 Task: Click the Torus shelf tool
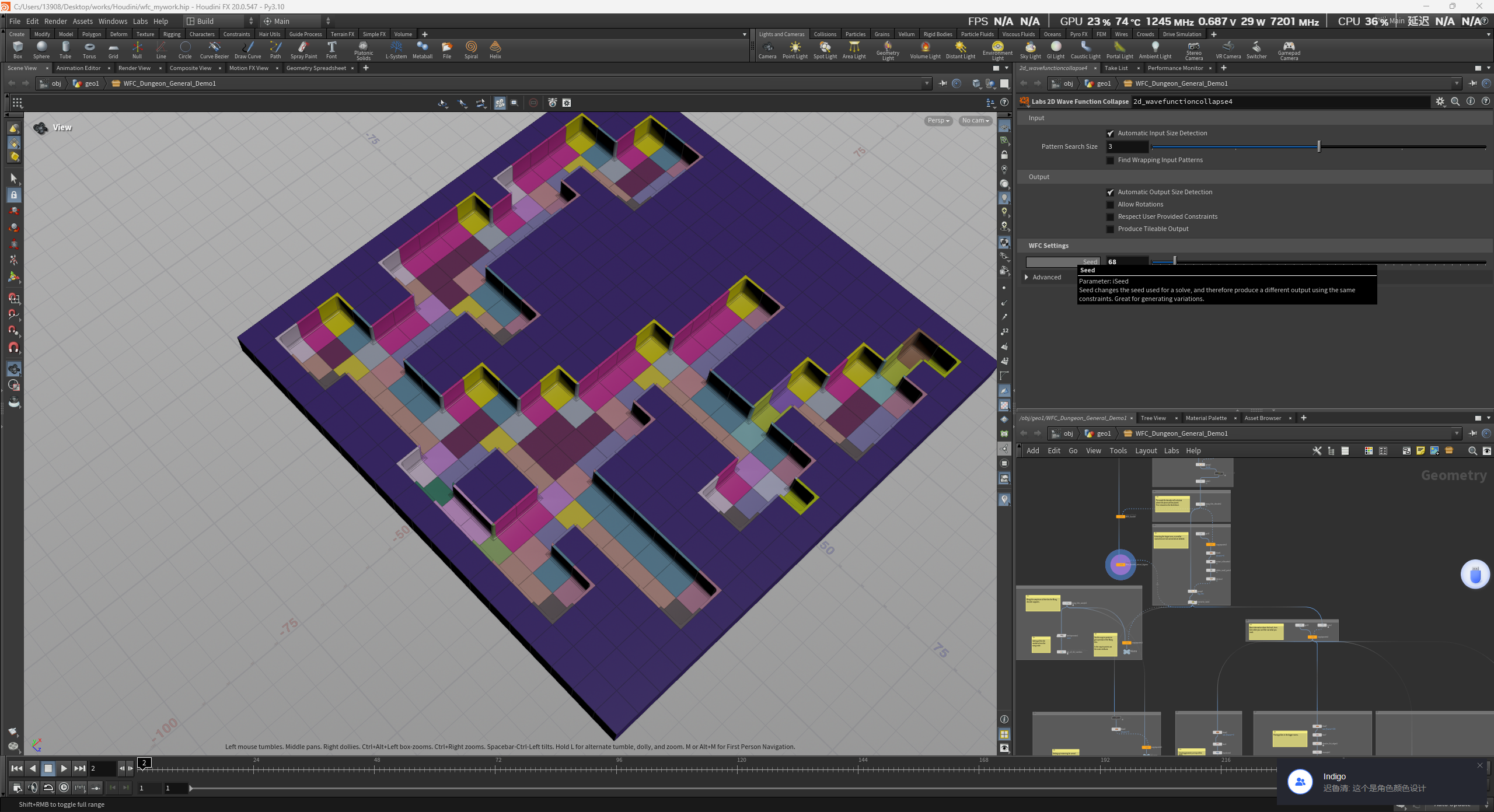pyautogui.click(x=89, y=49)
